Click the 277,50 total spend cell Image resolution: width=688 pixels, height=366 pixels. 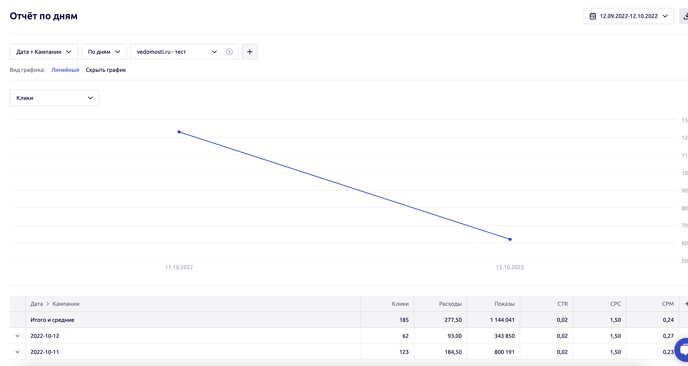(453, 320)
